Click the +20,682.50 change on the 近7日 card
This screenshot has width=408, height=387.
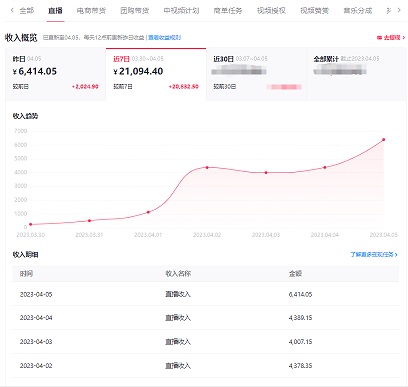click(x=184, y=87)
